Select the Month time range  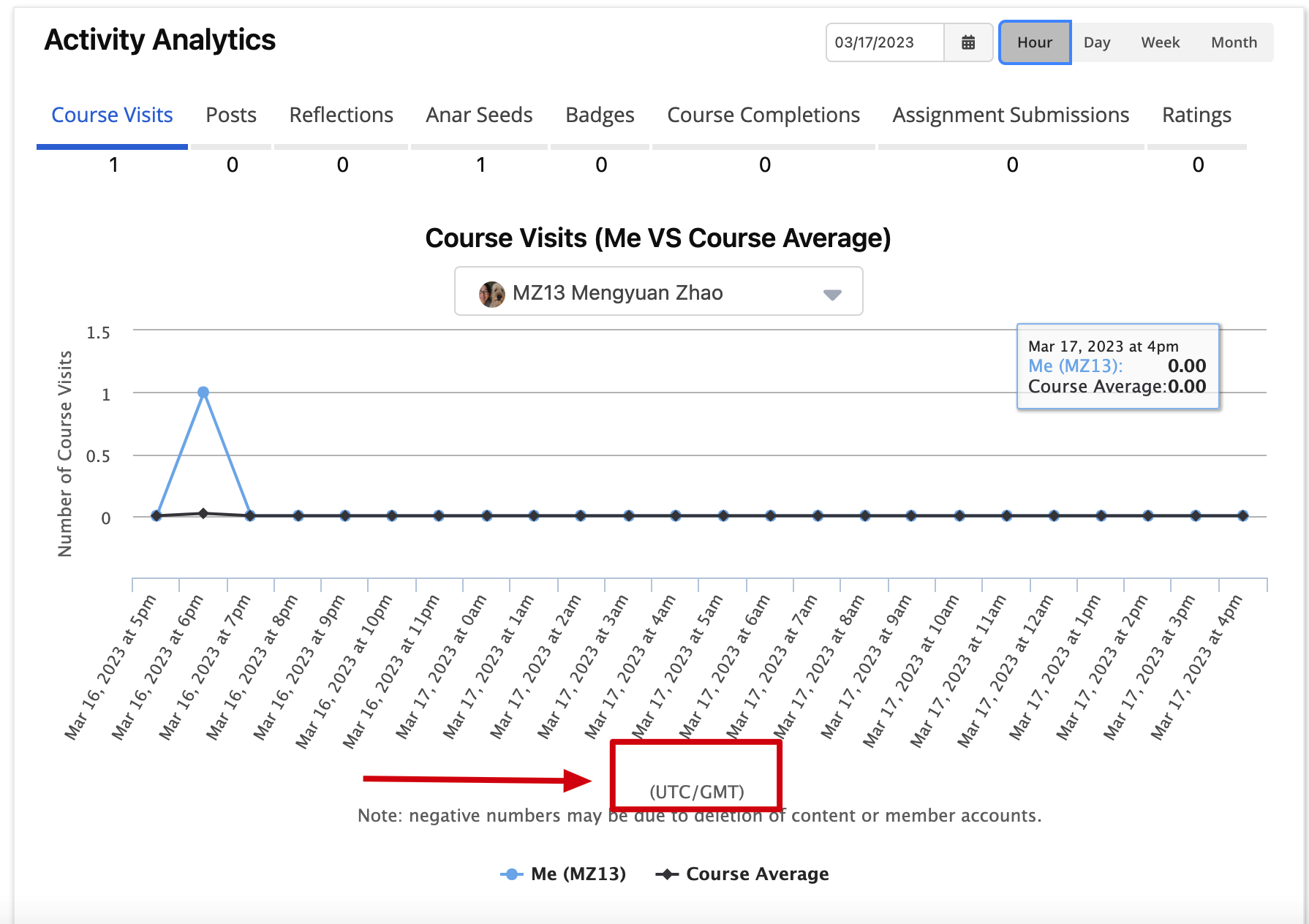(1234, 42)
